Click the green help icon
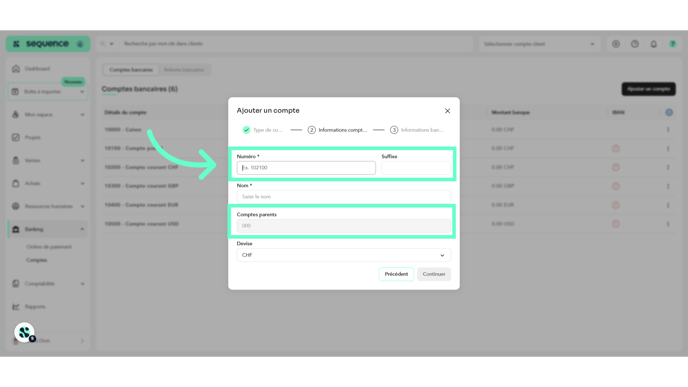This screenshot has width=688, height=387. point(673,44)
